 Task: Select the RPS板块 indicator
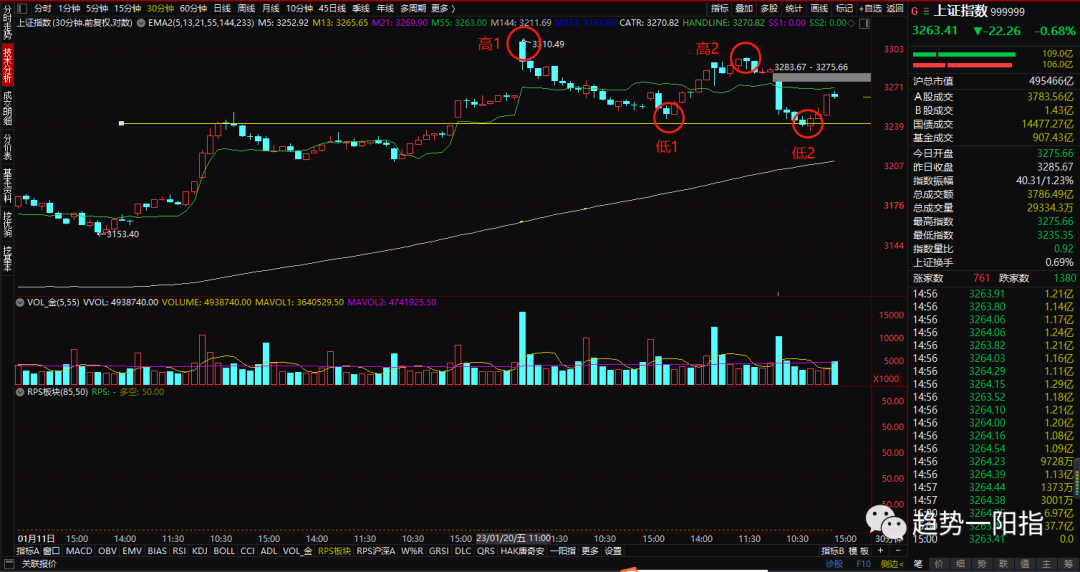click(x=335, y=551)
